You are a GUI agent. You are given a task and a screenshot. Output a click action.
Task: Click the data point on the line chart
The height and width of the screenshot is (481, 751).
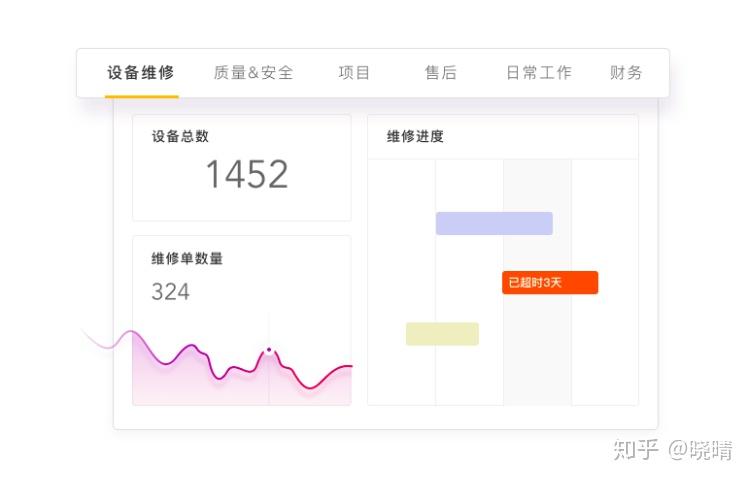[269, 350]
